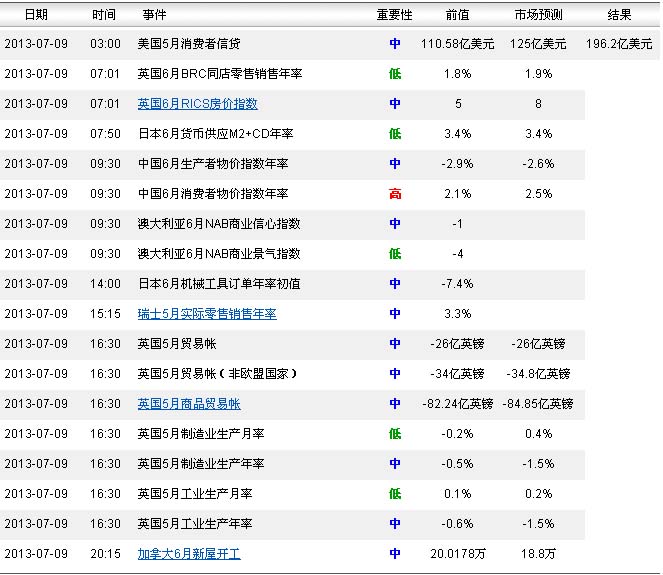Click the time 20:15 cell

tap(105, 554)
